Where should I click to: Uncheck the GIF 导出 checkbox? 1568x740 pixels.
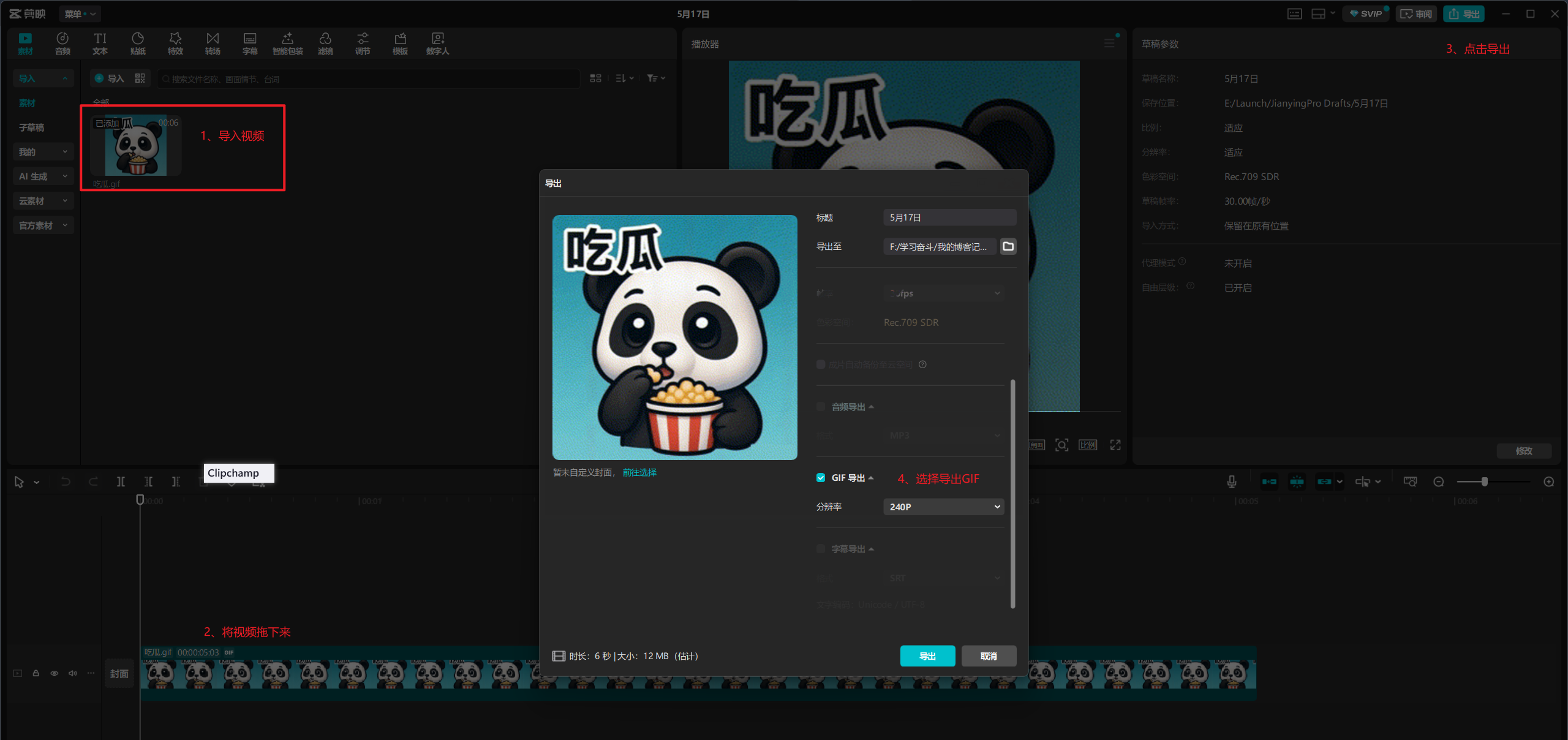821,478
